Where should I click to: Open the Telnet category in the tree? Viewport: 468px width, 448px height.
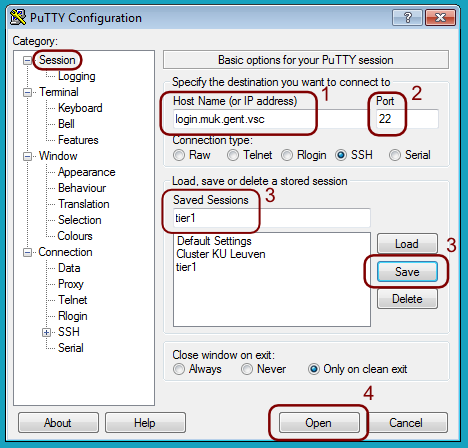click(72, 300)
